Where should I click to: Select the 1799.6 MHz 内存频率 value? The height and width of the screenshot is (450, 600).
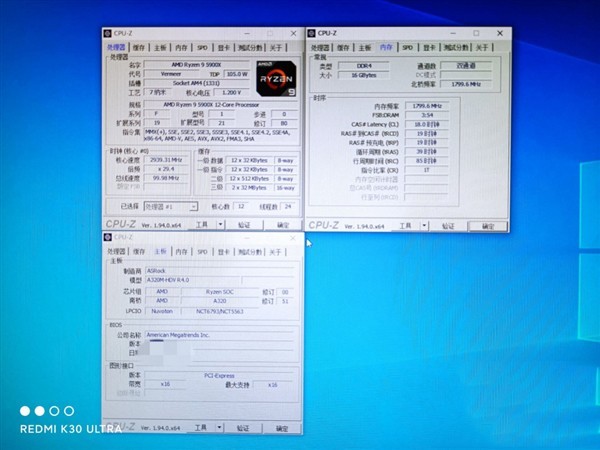pyautogui.click(x=427, y=106)
